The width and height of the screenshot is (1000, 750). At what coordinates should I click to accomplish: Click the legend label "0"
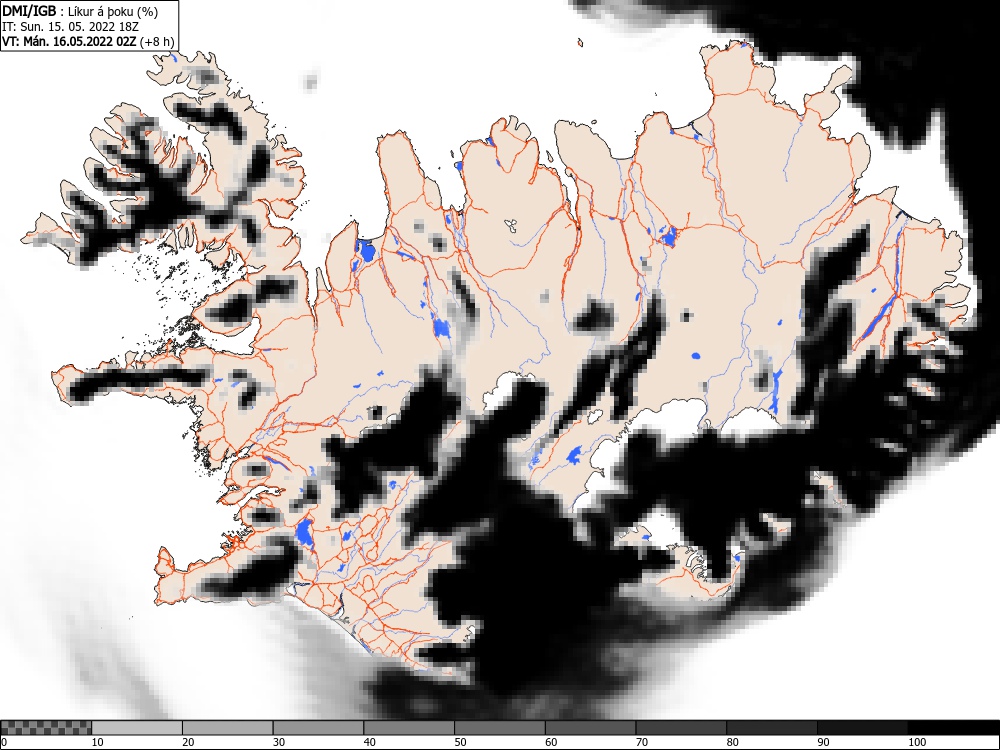pyautogui.click(x=4, y=742)
